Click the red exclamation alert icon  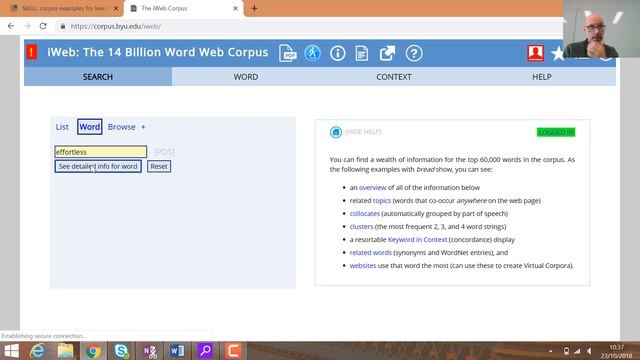(x=31, y=52)
